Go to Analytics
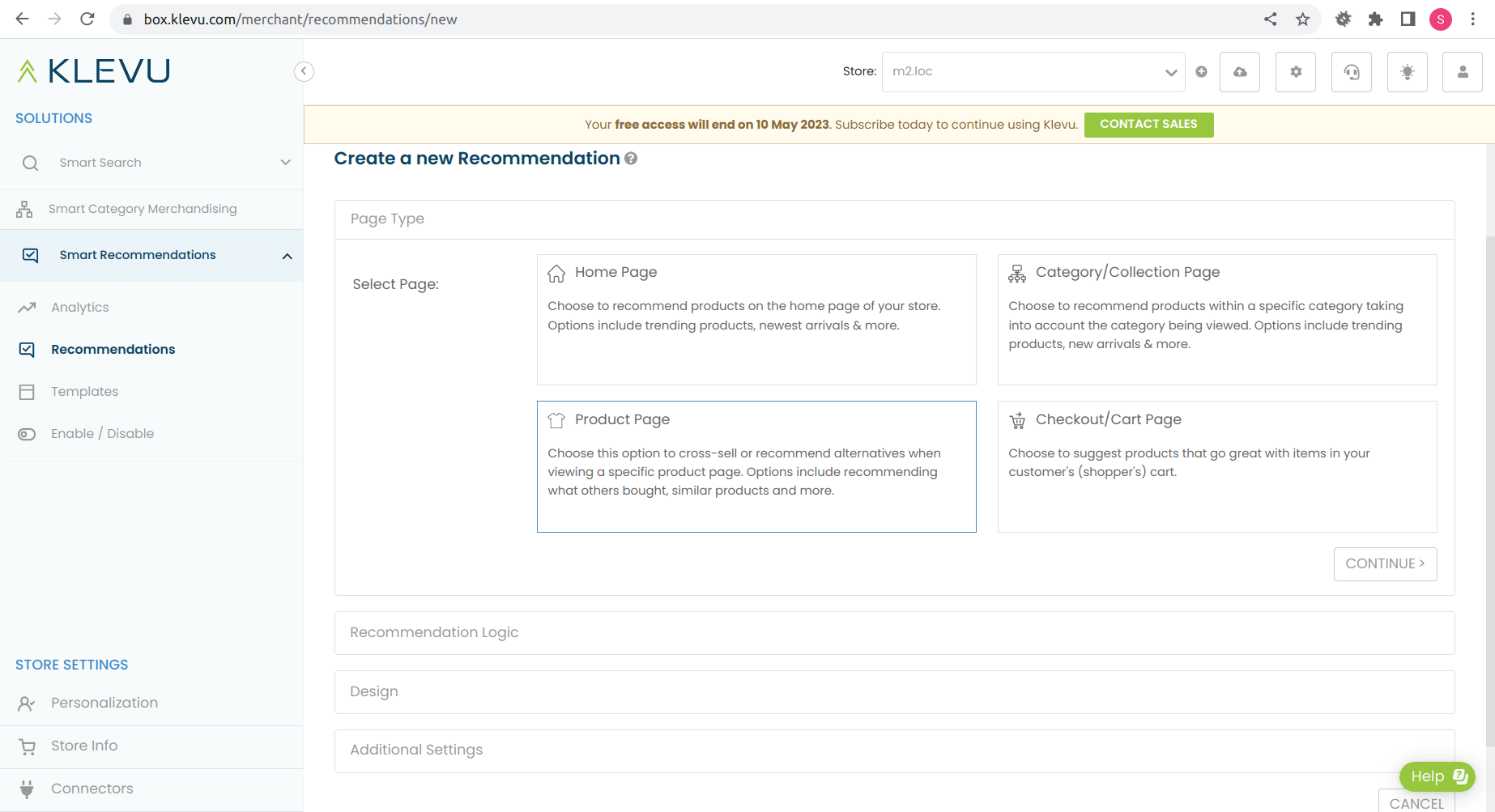The height and width of the screenshot is (812, 1495). click(x=79, y=308)
